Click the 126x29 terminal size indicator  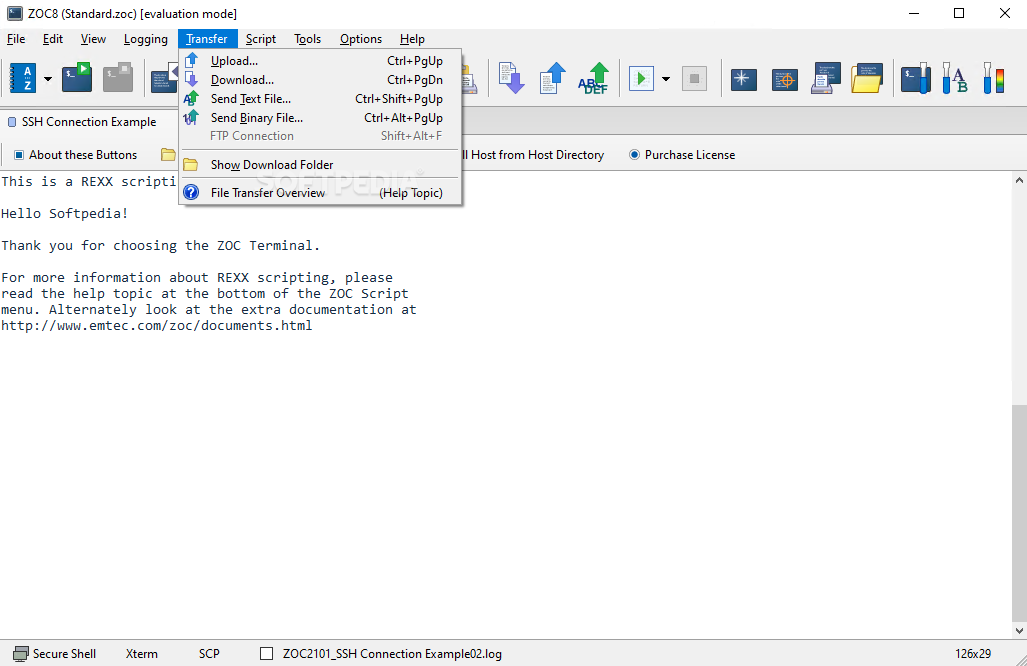(973, 654)
